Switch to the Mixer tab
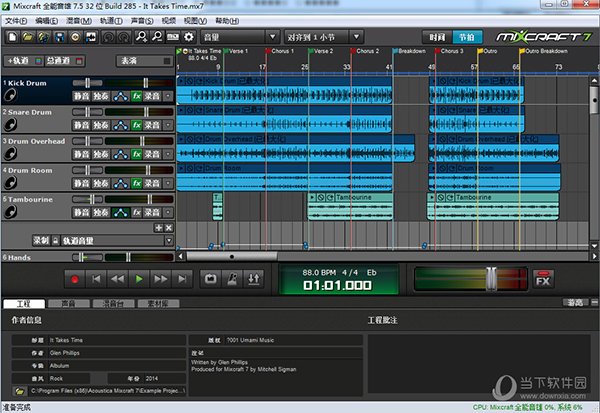The width and height of the screenshot is (600, 413). pyautogui.click(x=113, y=304)
